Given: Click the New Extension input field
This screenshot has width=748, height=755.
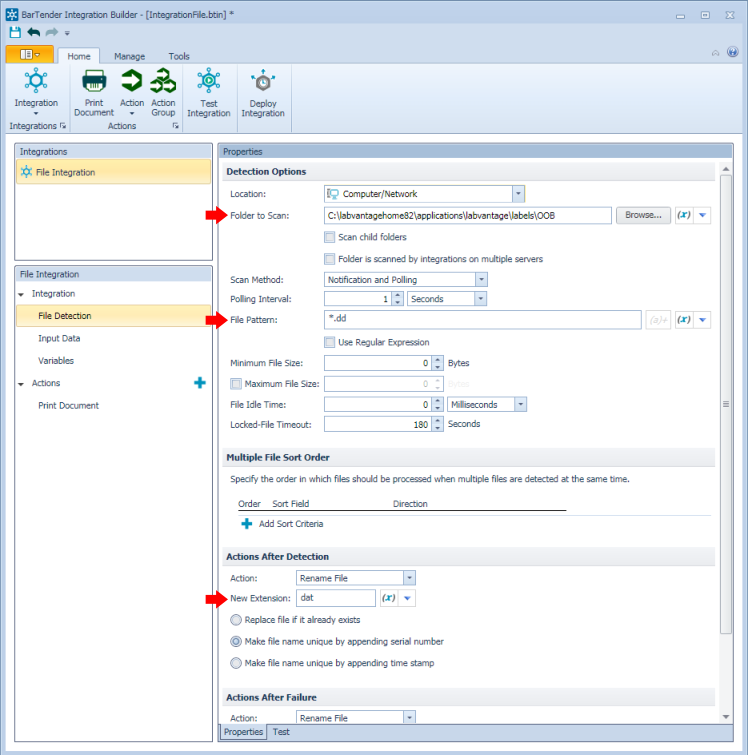Looking at the screenshot, I should click(x=336, y=598).
